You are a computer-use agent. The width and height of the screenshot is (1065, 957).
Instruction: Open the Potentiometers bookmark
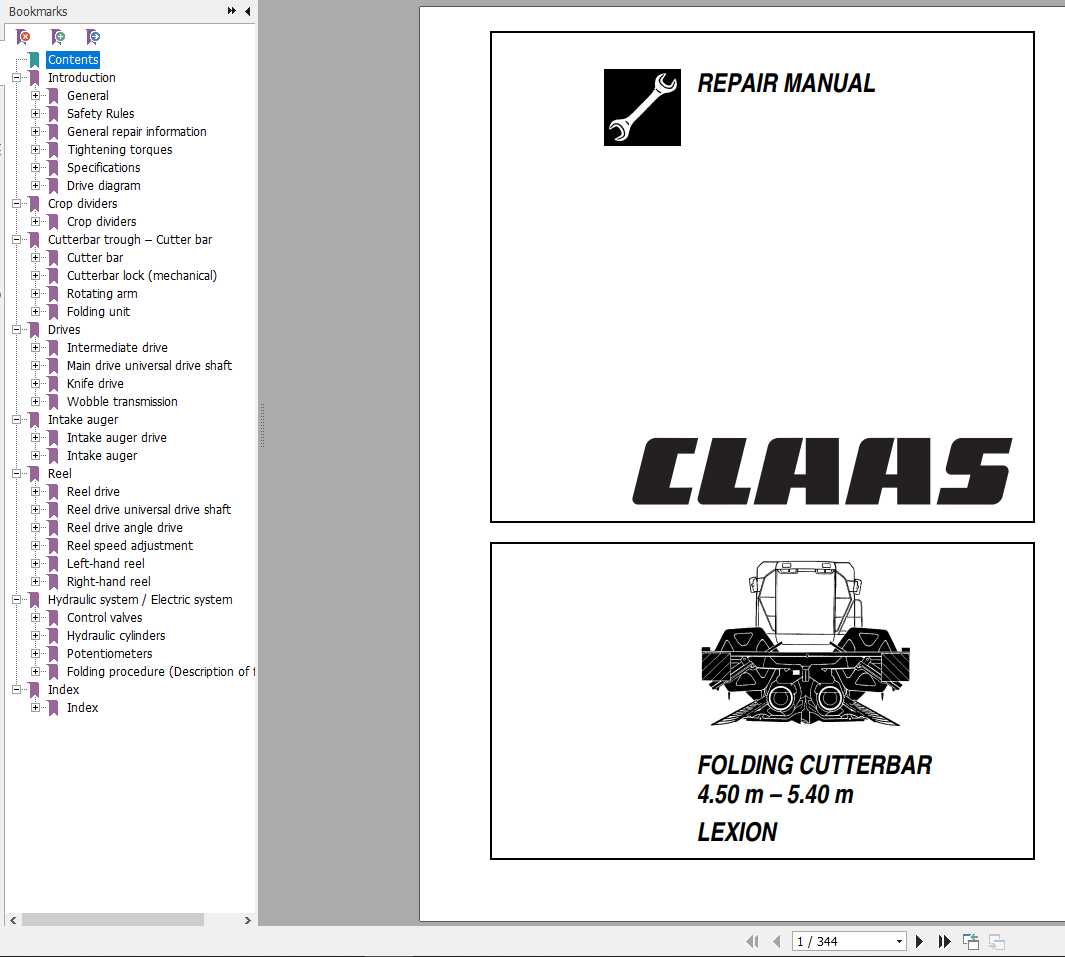109,653
